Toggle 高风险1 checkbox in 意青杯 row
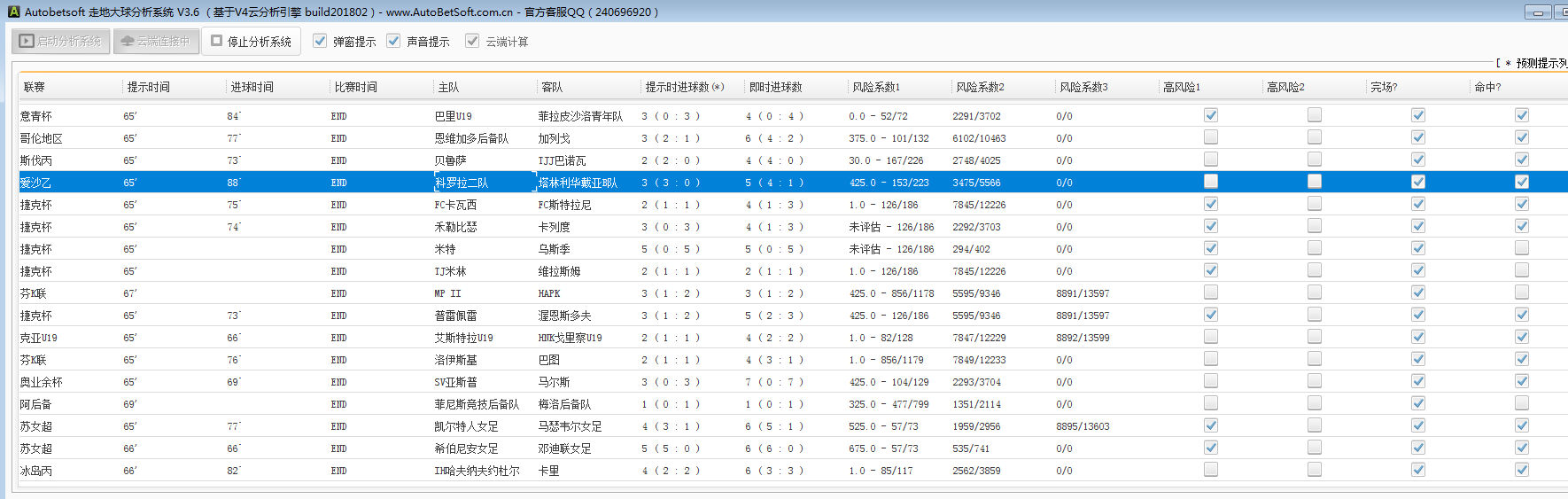The width and height of the screenshot is (1568, 499). click(x=1211, y=115)
